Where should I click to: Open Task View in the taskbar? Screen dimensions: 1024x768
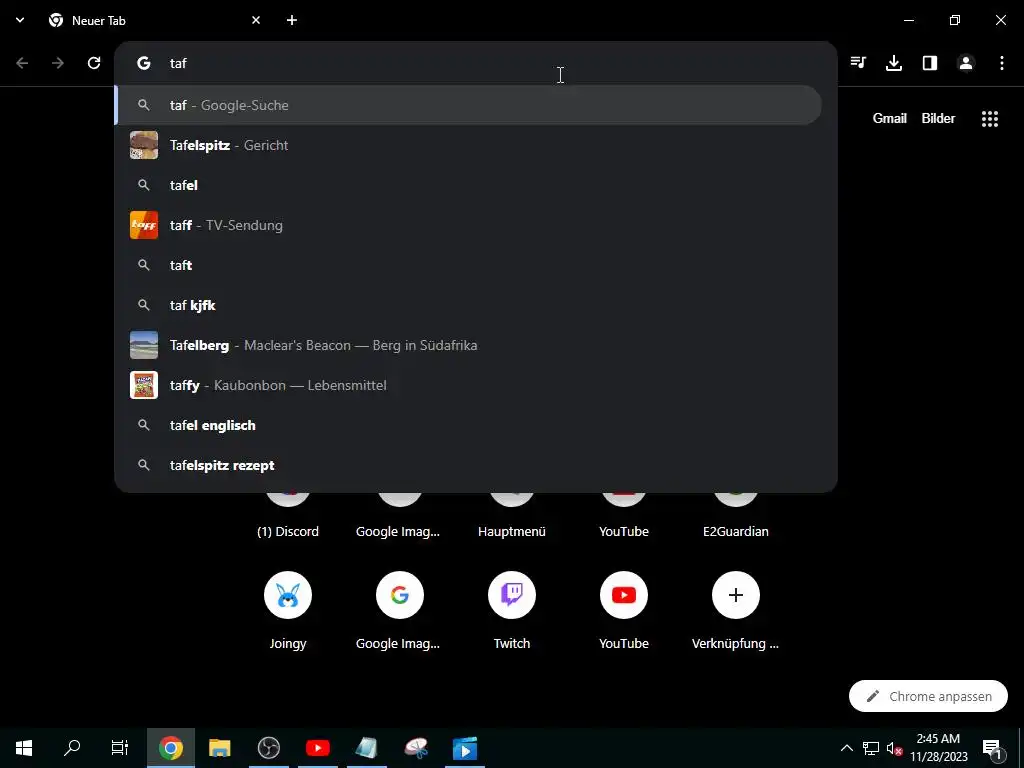[x=120, y=748]
